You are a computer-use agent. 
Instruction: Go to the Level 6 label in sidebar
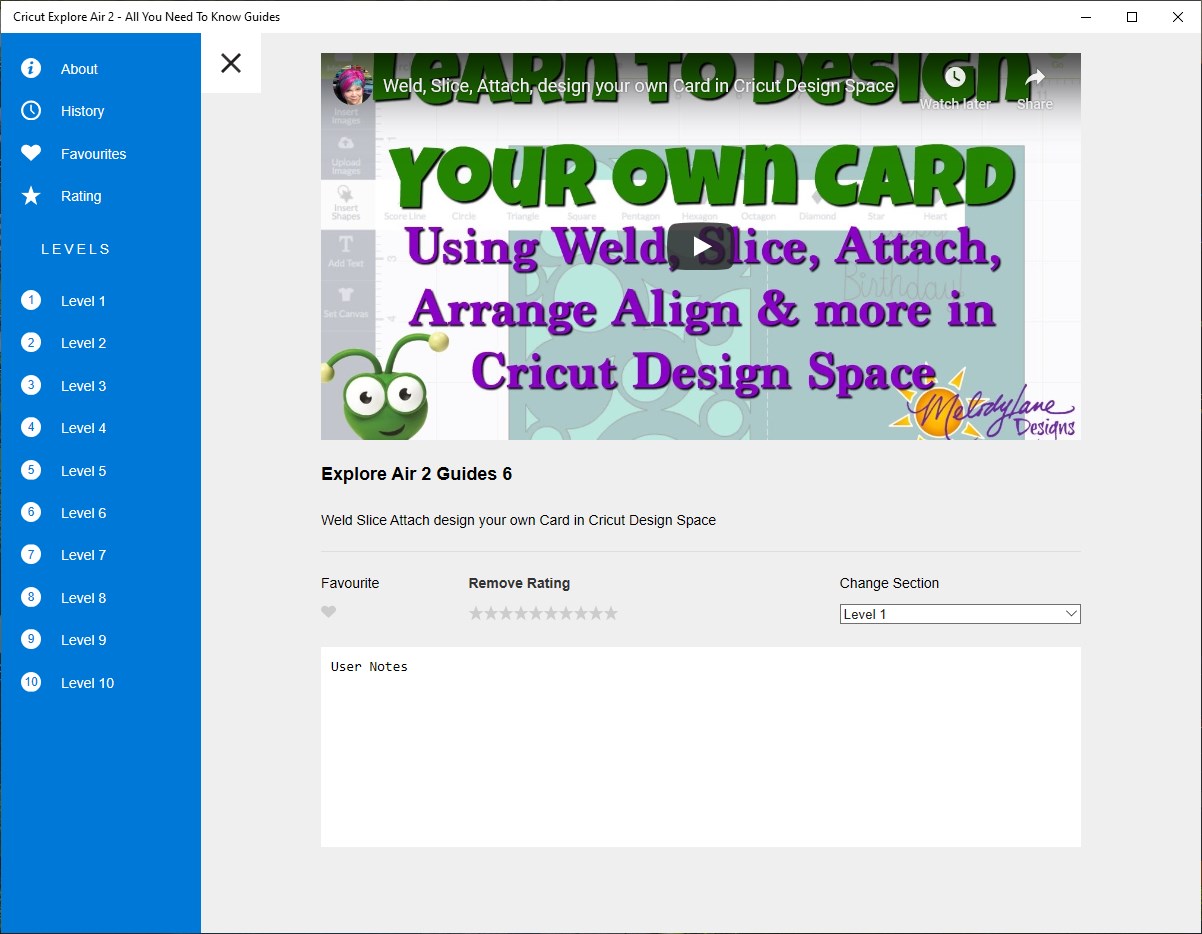(x=83, y=513)
